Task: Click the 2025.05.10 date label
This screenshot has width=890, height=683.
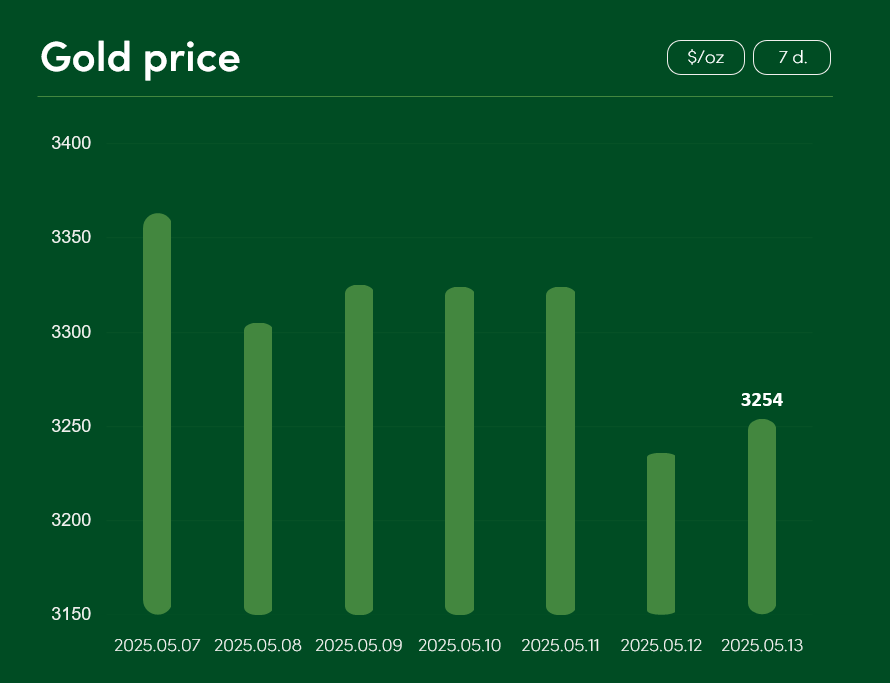Action: (460, 646)
